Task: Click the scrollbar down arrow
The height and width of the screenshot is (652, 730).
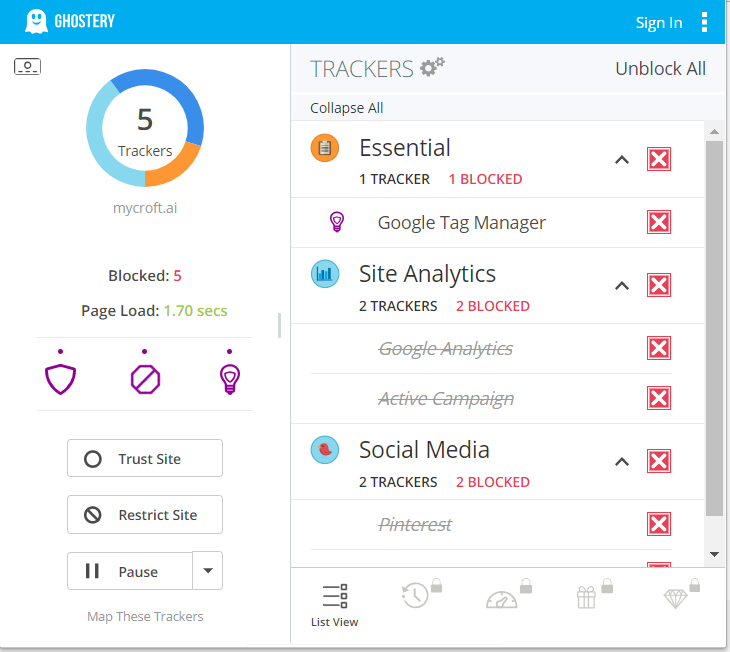Action: [714, 554]
